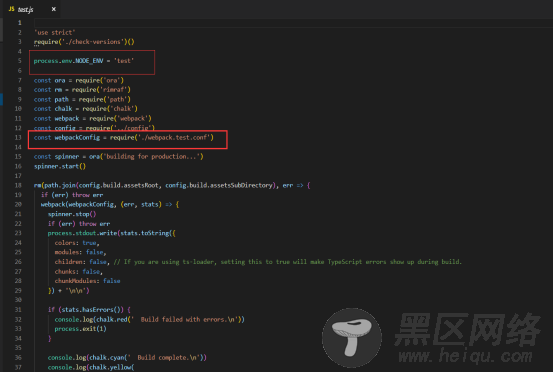Click line number 1 in the gutter
554x373 pixels.
tap(20, 23)
